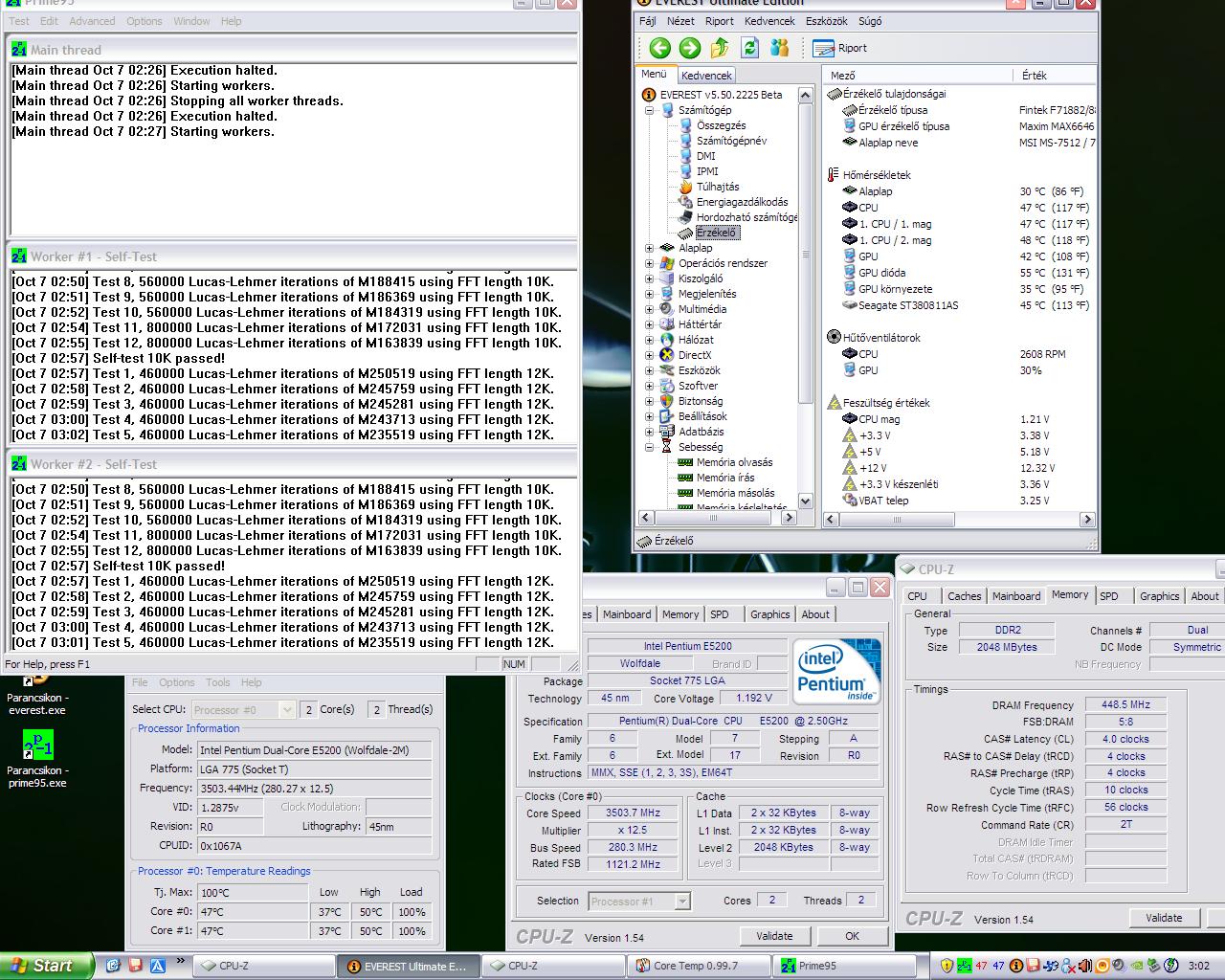Click the EVEREST root info icon in tree
Screen dimensions: 1225x980
click(x=649, y=95)
